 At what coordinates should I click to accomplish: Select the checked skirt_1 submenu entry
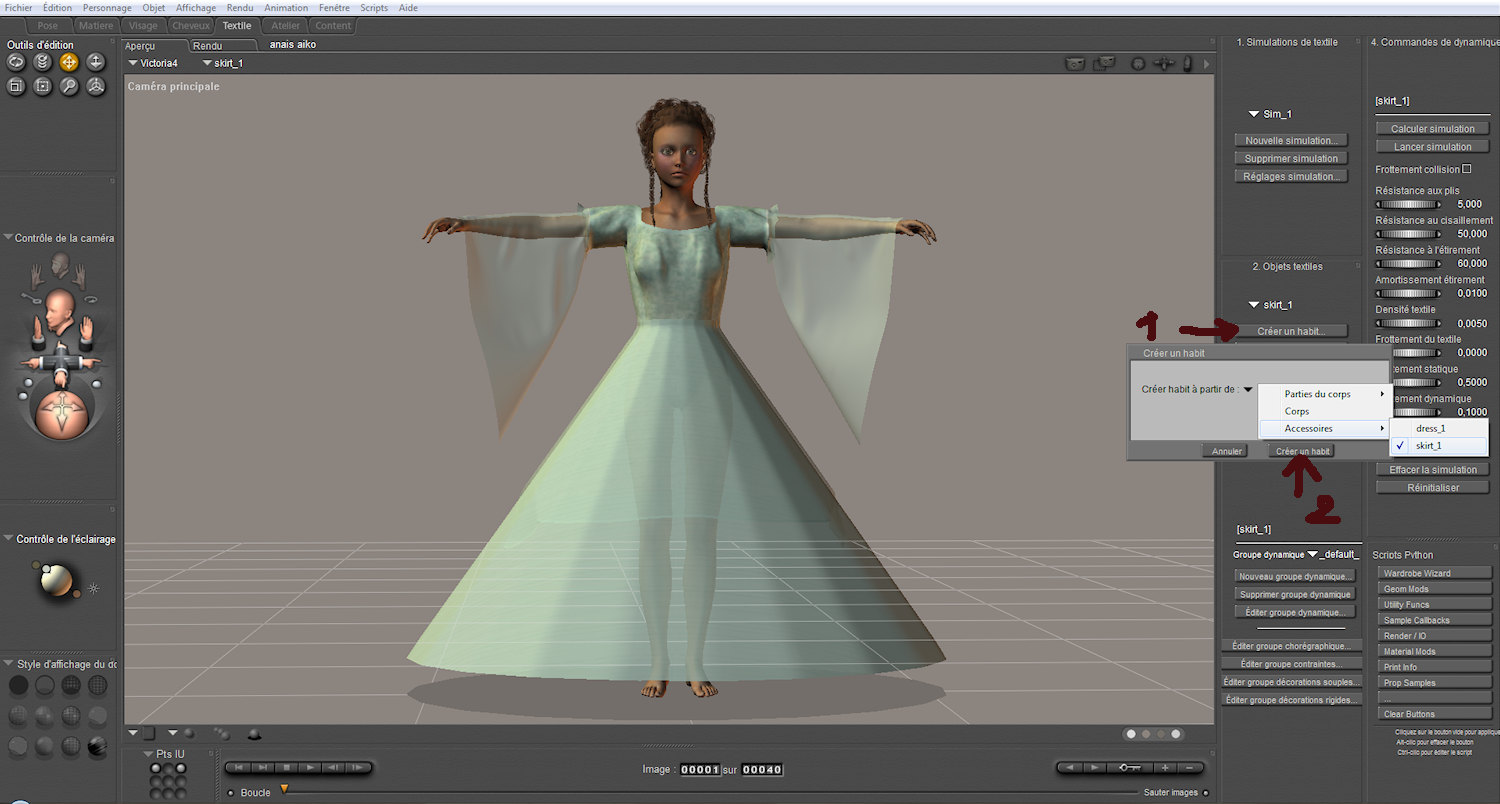click(1438, 445)
